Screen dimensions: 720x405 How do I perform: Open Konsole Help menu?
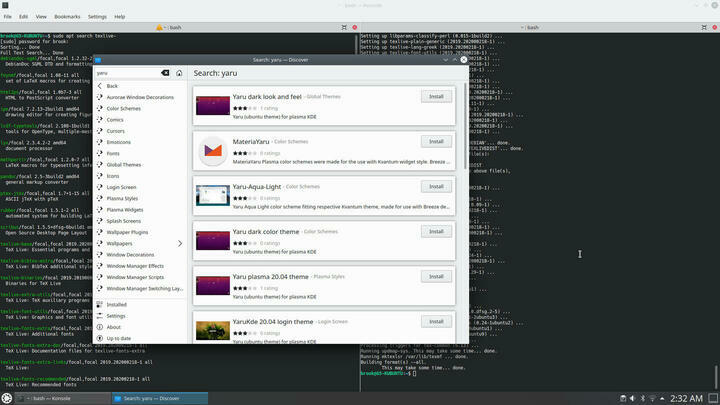119,17
